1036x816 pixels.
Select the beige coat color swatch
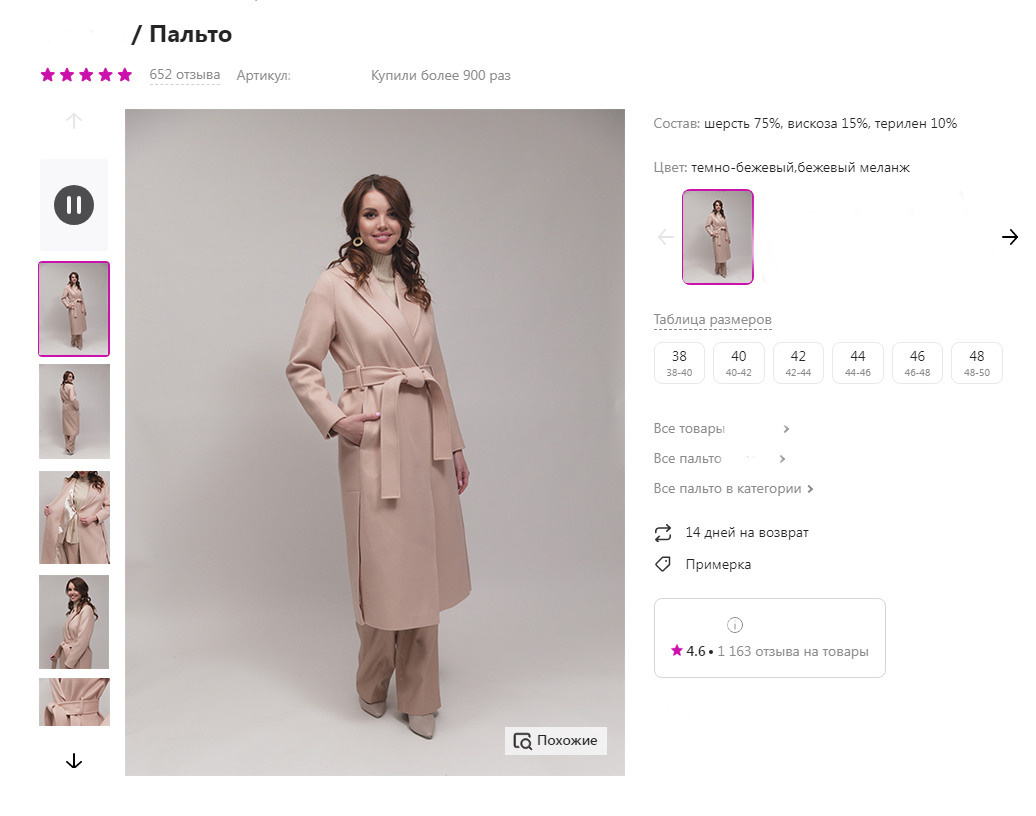tap(718, 237)
